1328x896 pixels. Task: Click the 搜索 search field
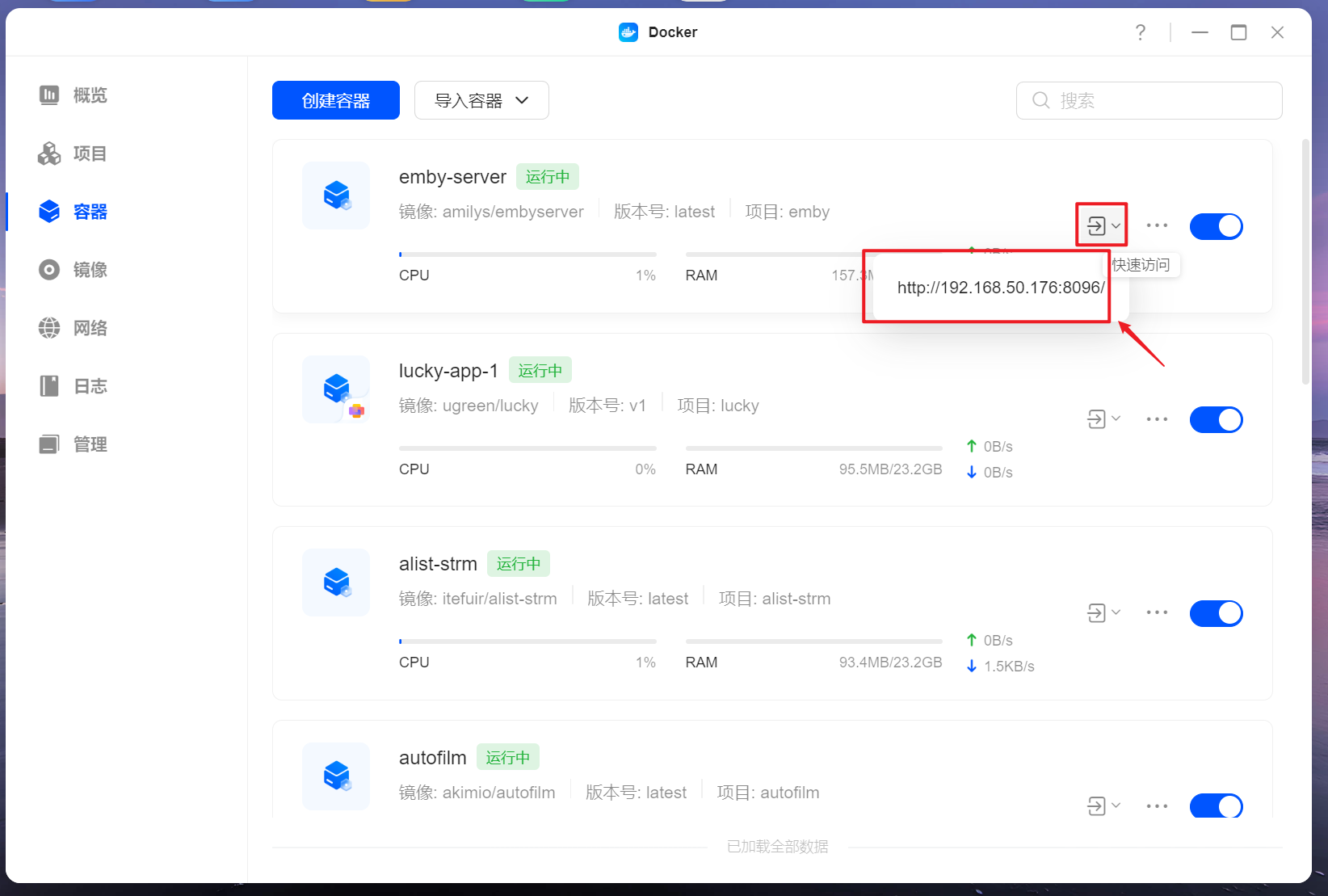pyautogui.click(x=1149, y=100)
